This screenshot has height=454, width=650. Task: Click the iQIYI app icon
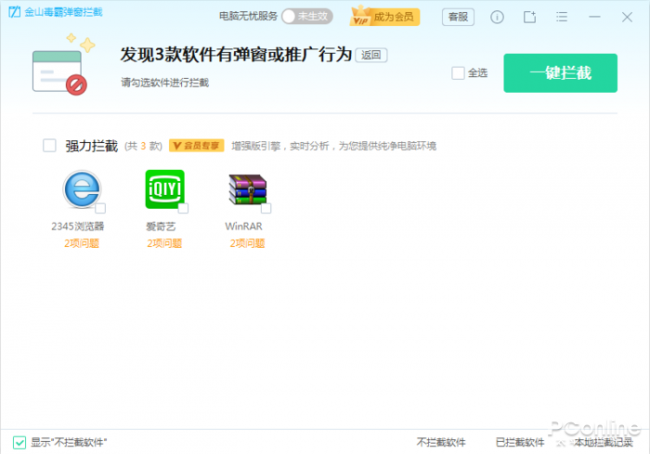click(x=165, y=189)
